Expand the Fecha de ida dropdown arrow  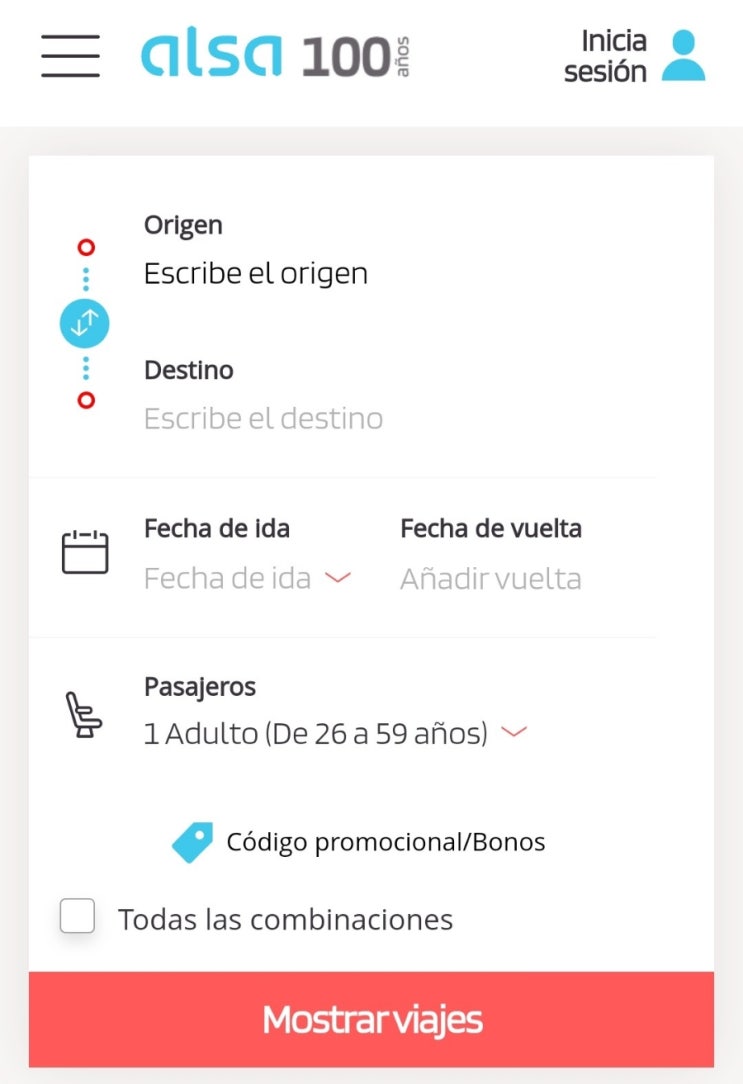click(x=338, y=577)
